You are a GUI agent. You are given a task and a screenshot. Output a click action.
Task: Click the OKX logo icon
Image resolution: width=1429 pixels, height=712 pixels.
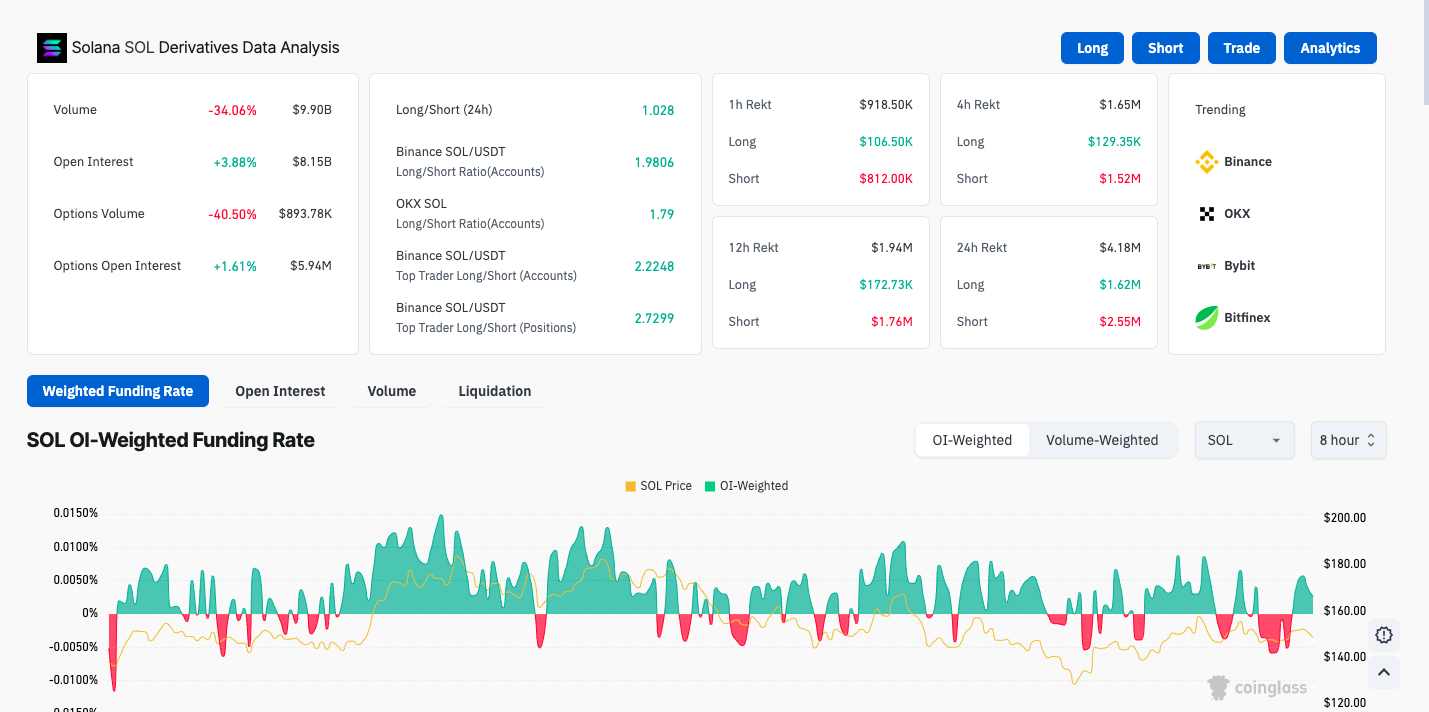(x=1207, y=214)
